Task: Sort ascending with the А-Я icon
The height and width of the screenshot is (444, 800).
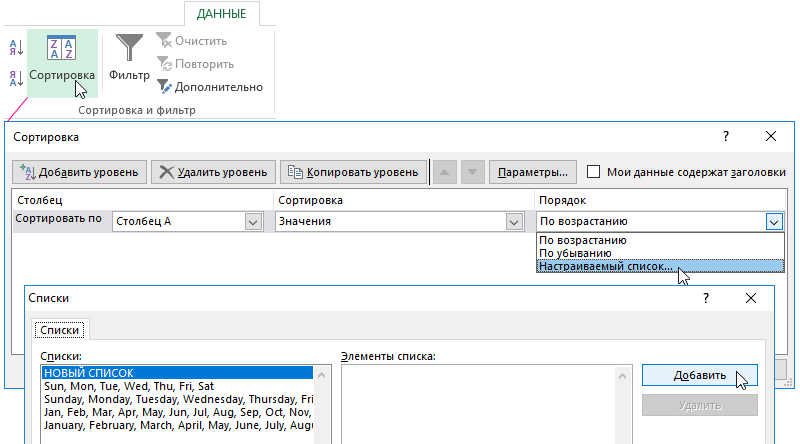Action: 16,48
